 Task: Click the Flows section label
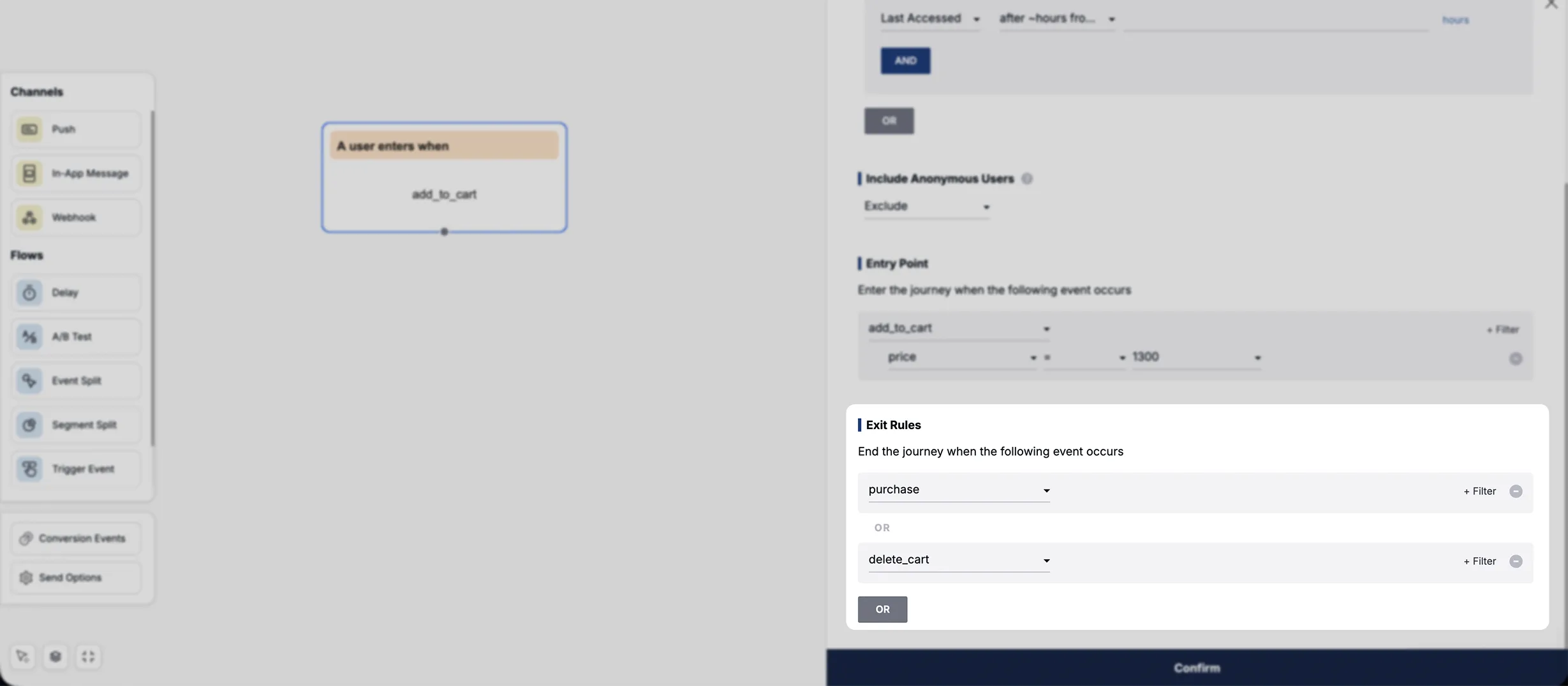pos(26,256)
